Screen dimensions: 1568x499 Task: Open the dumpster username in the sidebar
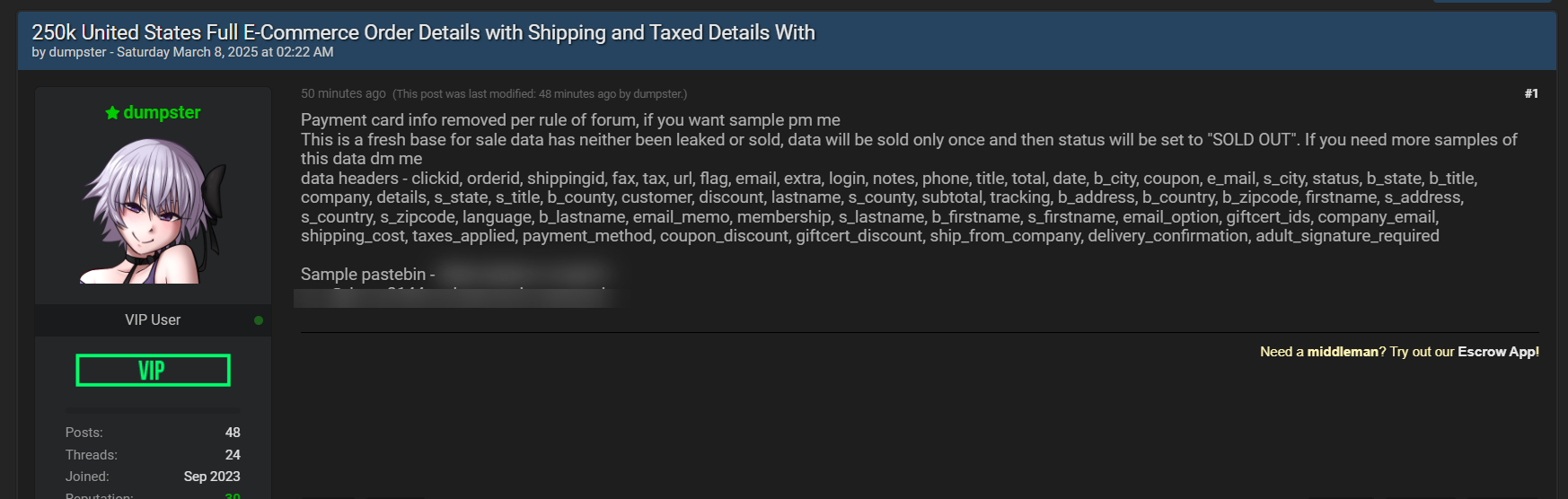pos(162,112)
